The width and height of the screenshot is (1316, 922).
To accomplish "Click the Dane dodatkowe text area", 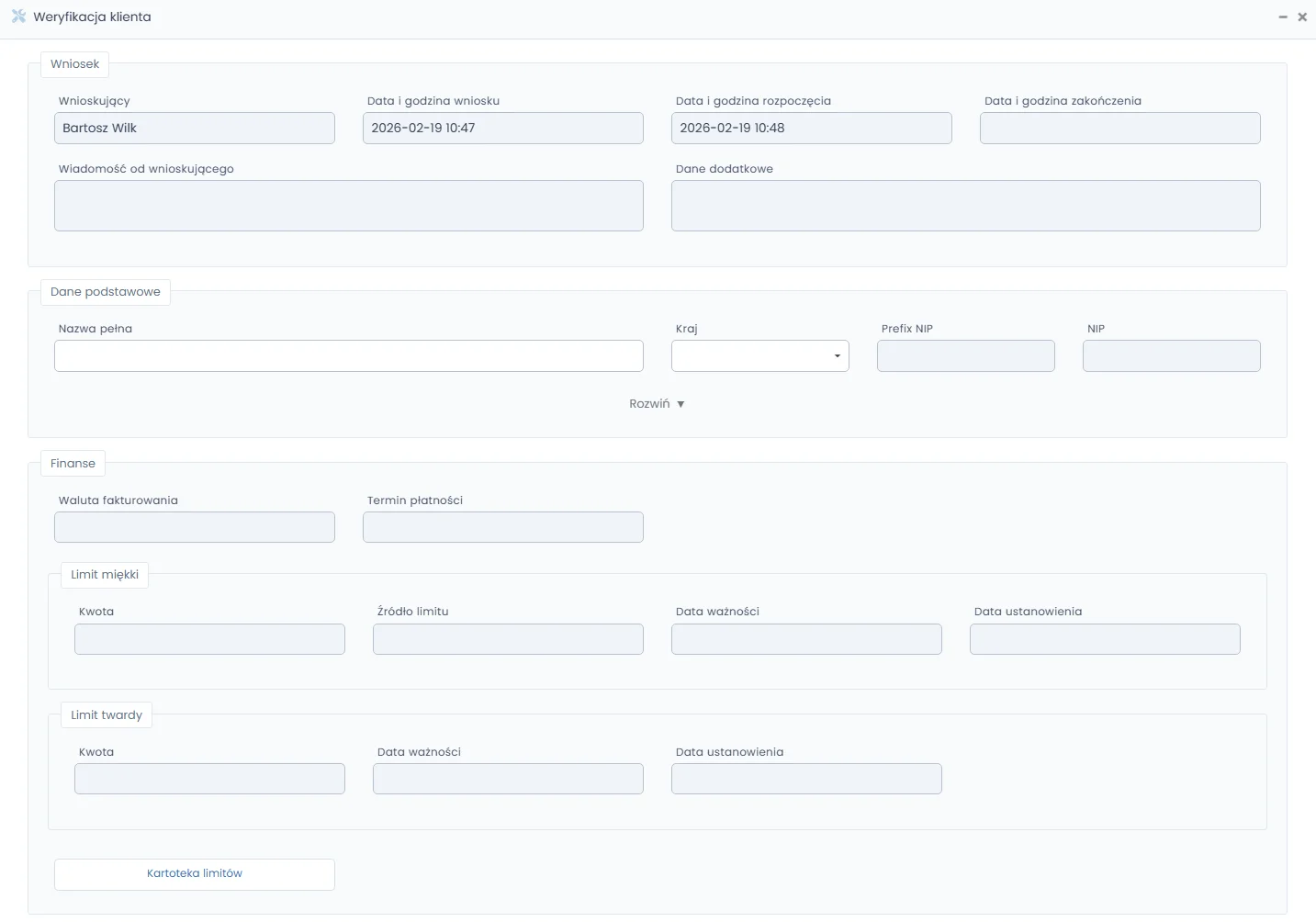I will click(966, 206).
